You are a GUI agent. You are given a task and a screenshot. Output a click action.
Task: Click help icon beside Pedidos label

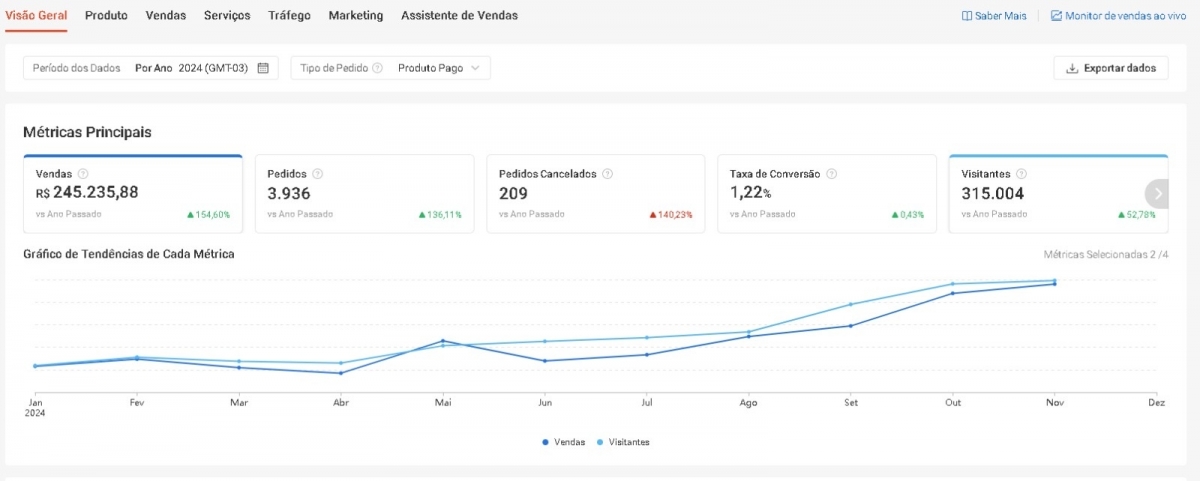(318, 174)
